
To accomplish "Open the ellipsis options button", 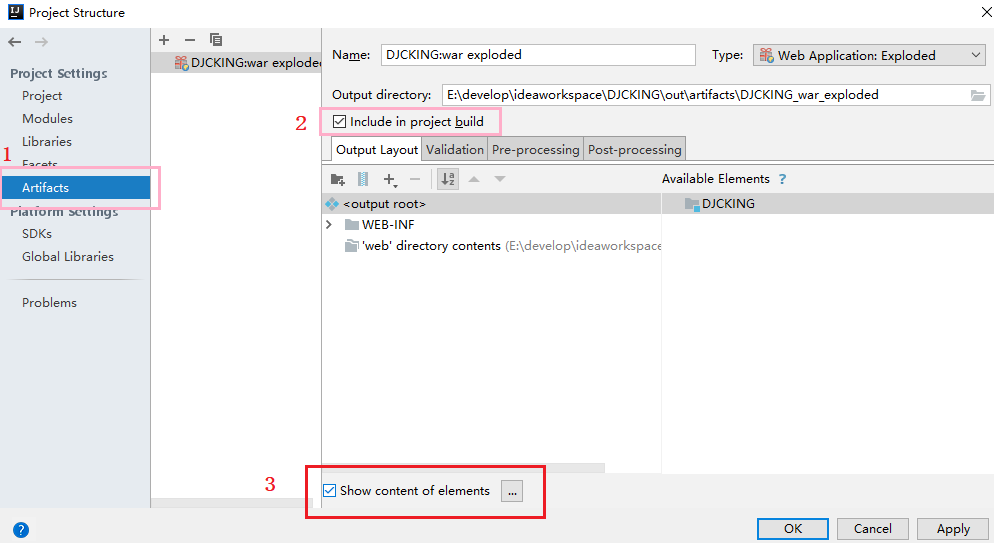I will coord(512,491).
